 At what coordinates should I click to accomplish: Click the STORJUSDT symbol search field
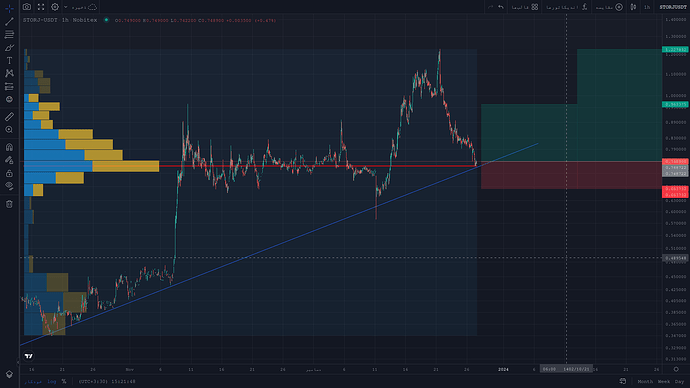pyautogui.click(x=673, y=7)
